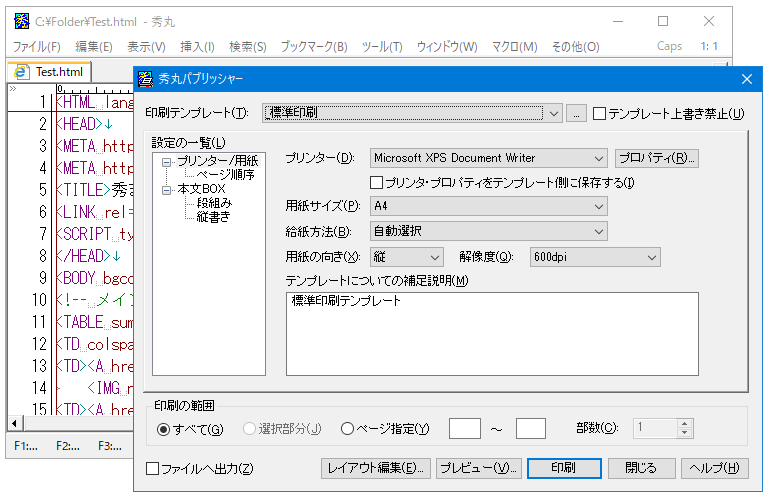The height and width of the screenshot is (498, 769).
Task: Click the Hidemaru app icon in the editor title bar
Action: (x=21, y=21)
